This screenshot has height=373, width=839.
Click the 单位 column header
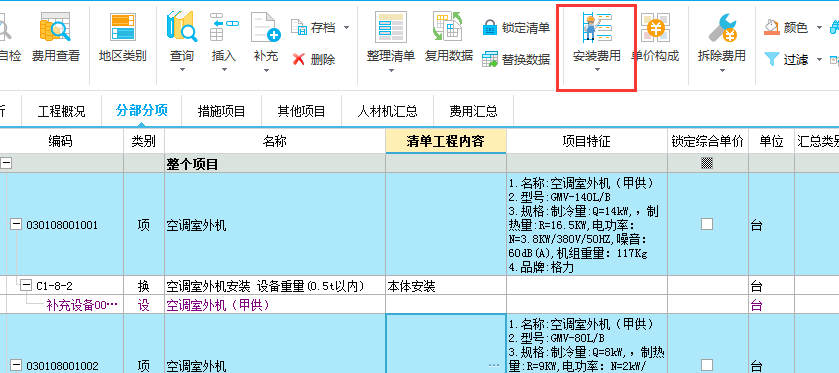tap(771, 141)
